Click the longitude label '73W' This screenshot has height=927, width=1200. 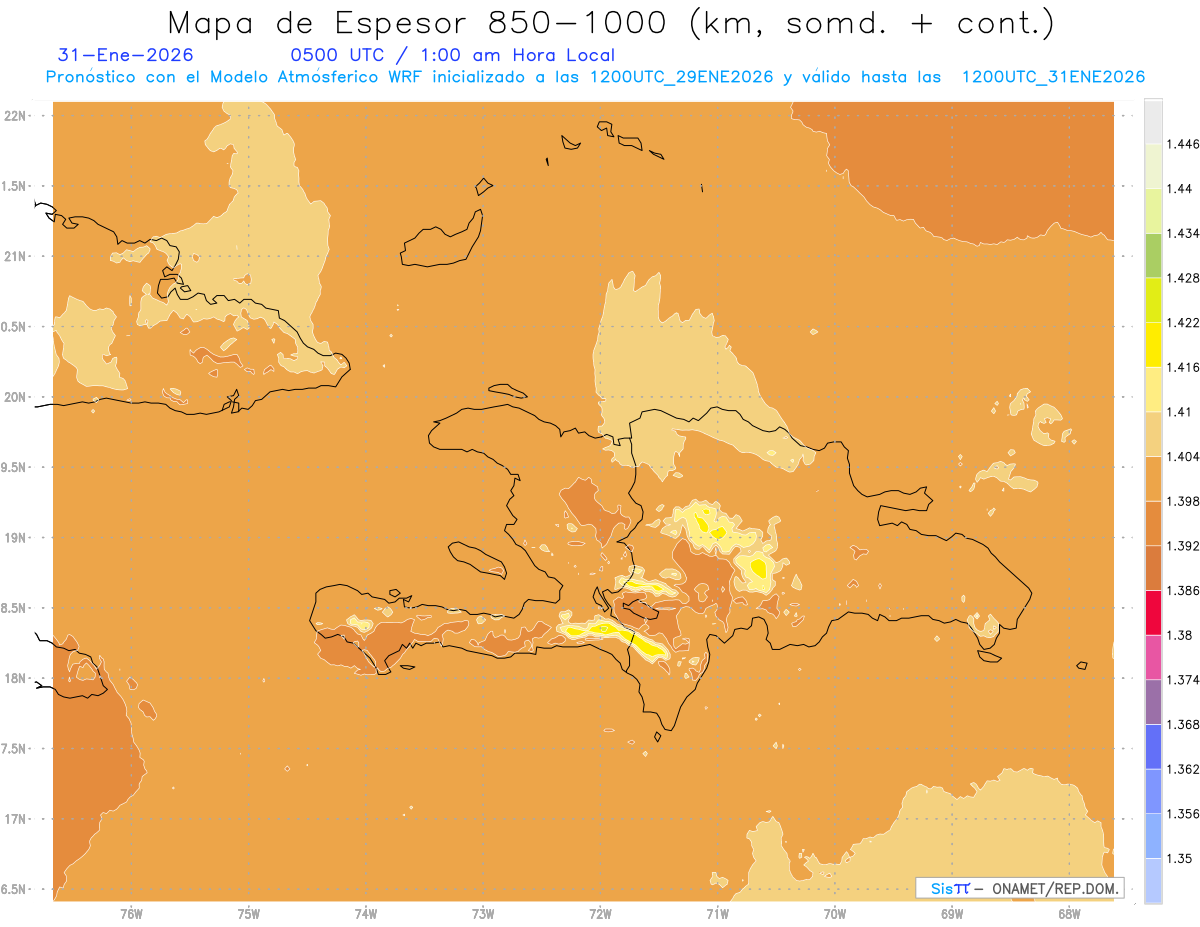tap(483, 915)
